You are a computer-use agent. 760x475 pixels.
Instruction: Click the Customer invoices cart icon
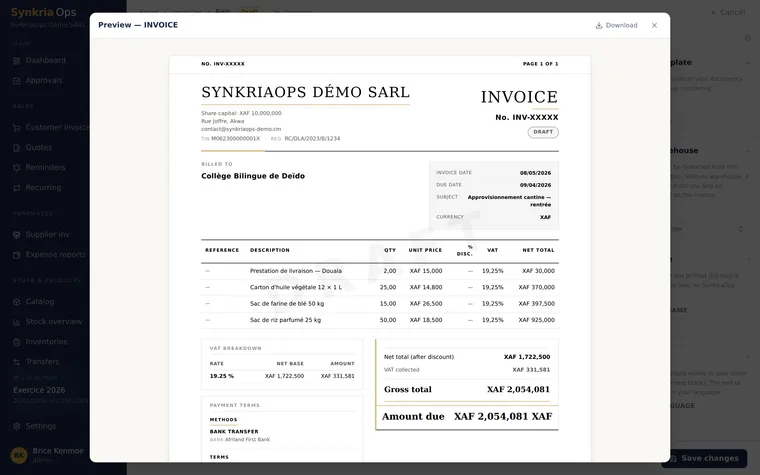16,127
